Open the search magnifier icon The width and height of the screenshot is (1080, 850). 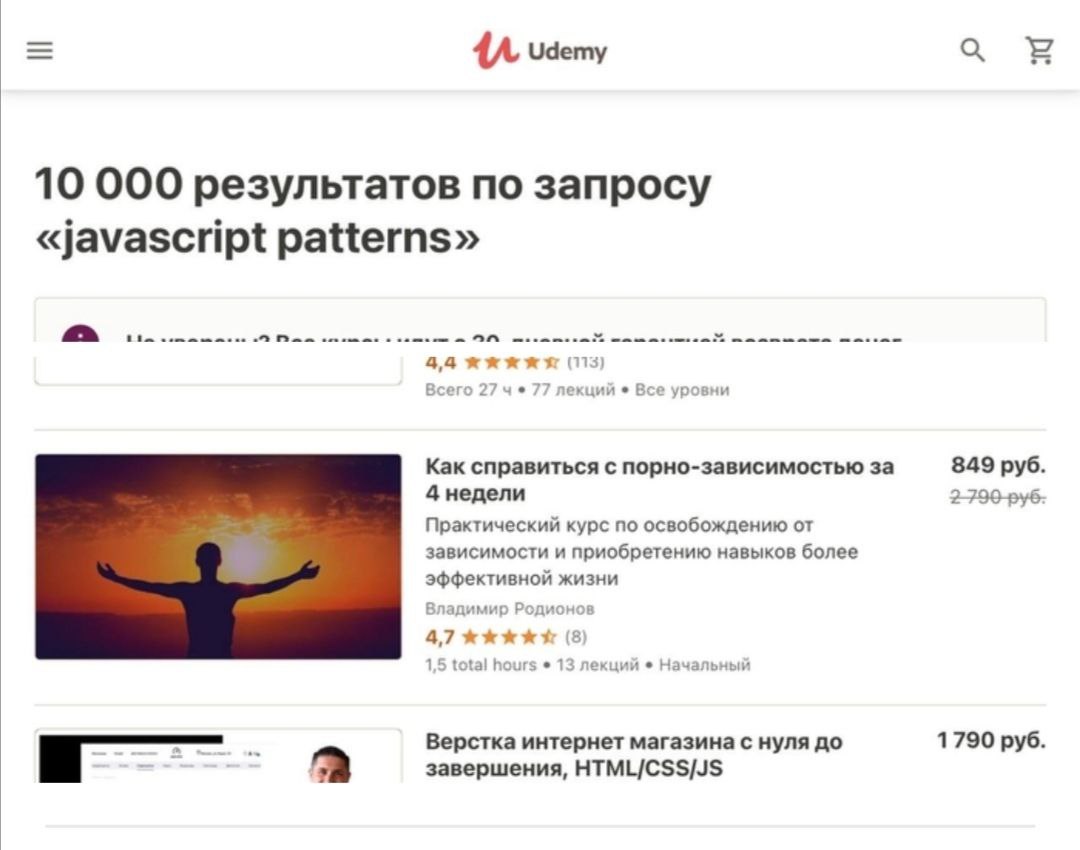(973, 50)
